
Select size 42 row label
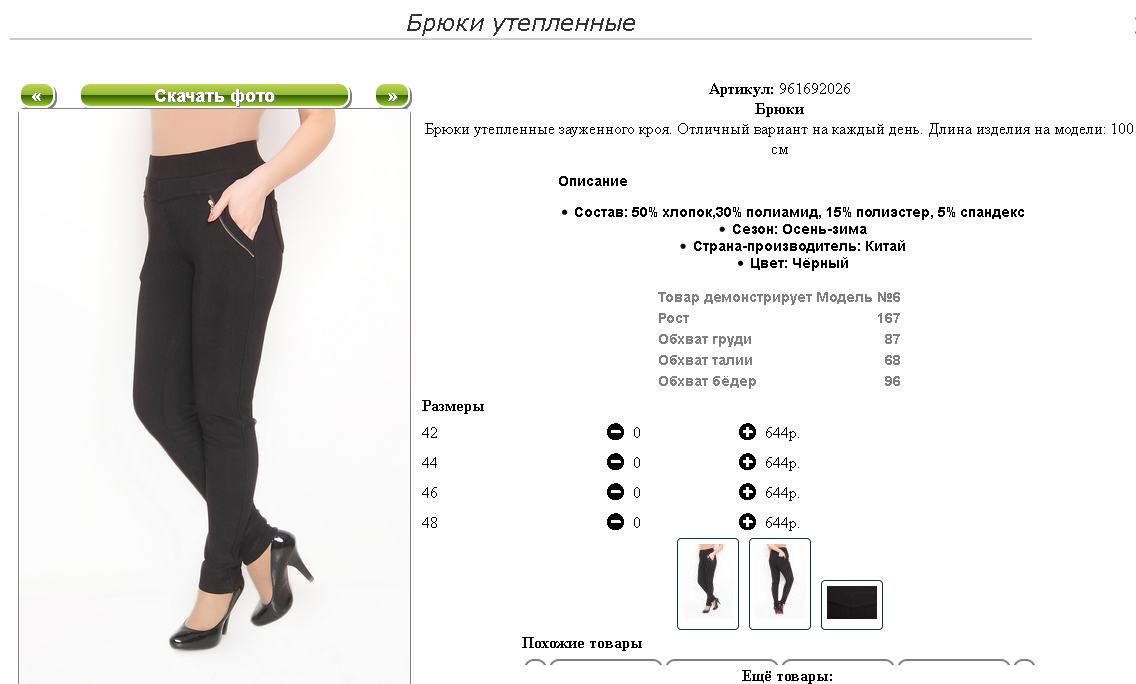[x=430, y=433]
